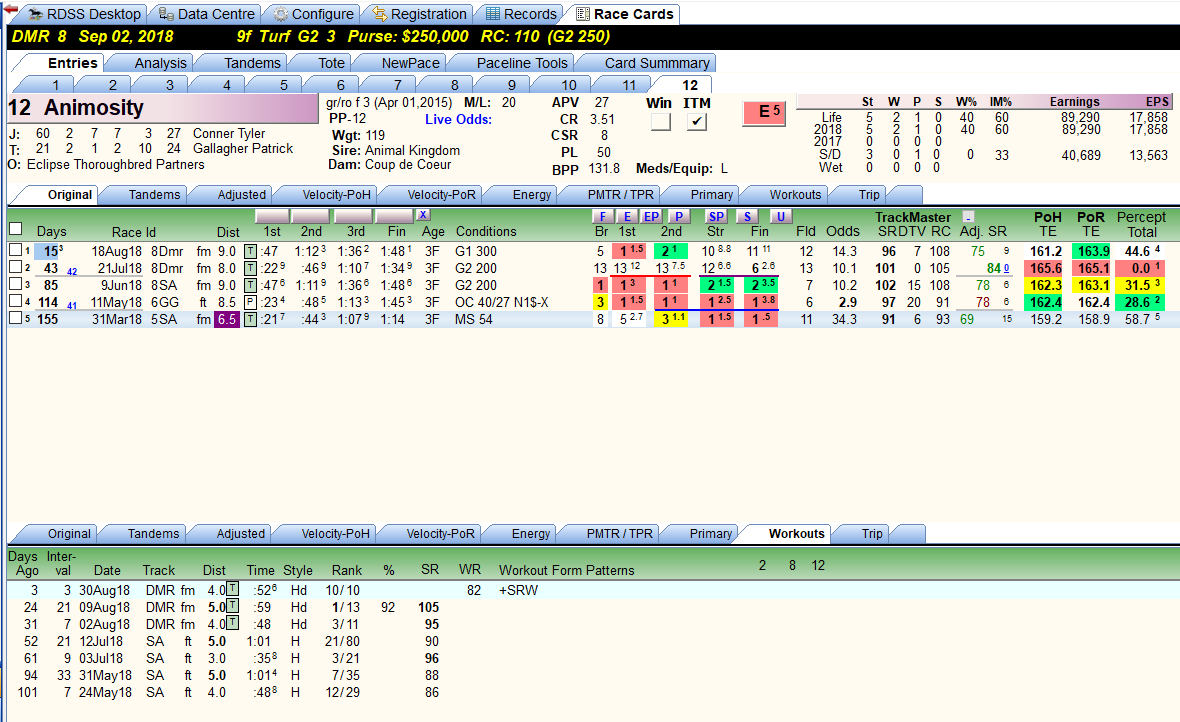Click the red E 5 run-style box

[765, 113]
